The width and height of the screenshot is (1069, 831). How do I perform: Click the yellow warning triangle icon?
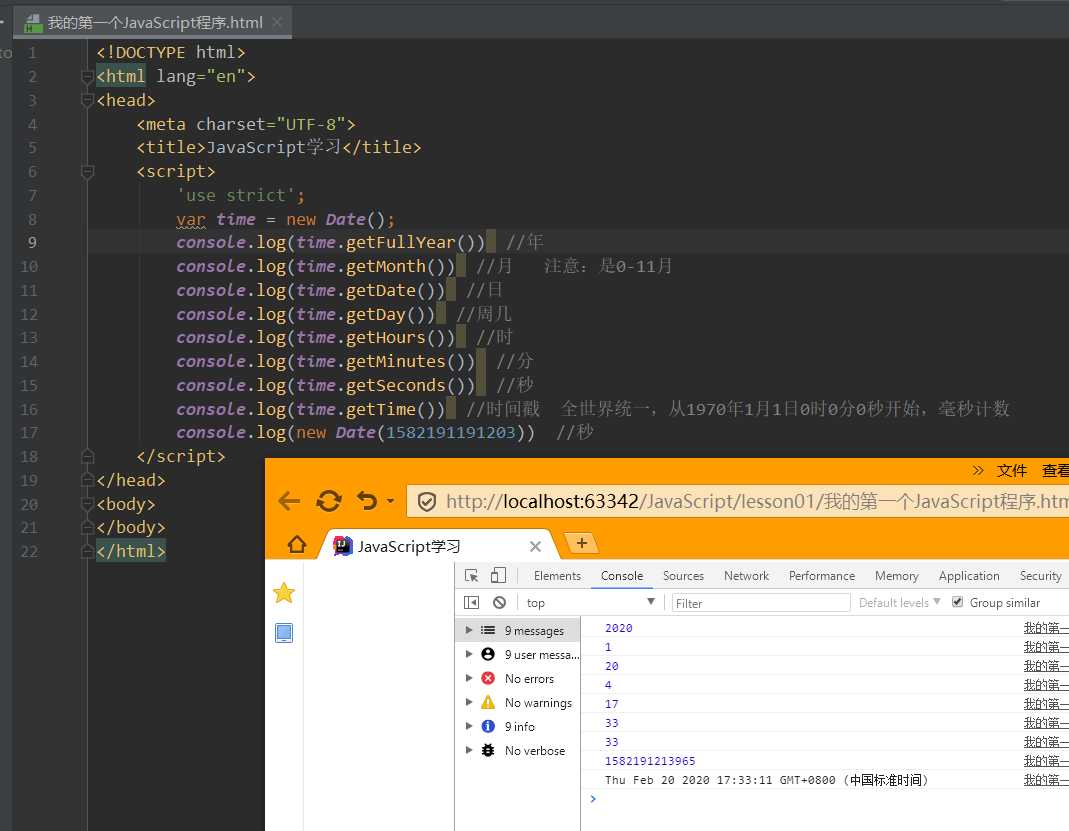(488, 702)
